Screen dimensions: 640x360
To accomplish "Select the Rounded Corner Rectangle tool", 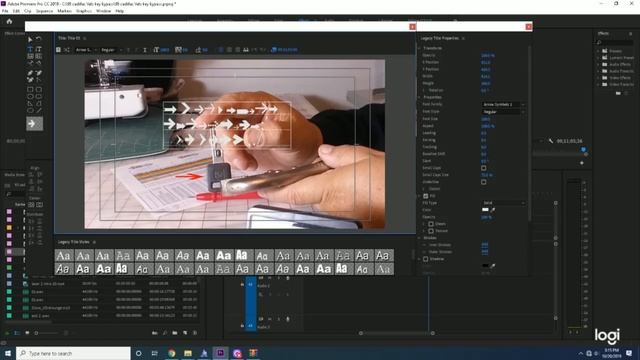I will [39, 89].
